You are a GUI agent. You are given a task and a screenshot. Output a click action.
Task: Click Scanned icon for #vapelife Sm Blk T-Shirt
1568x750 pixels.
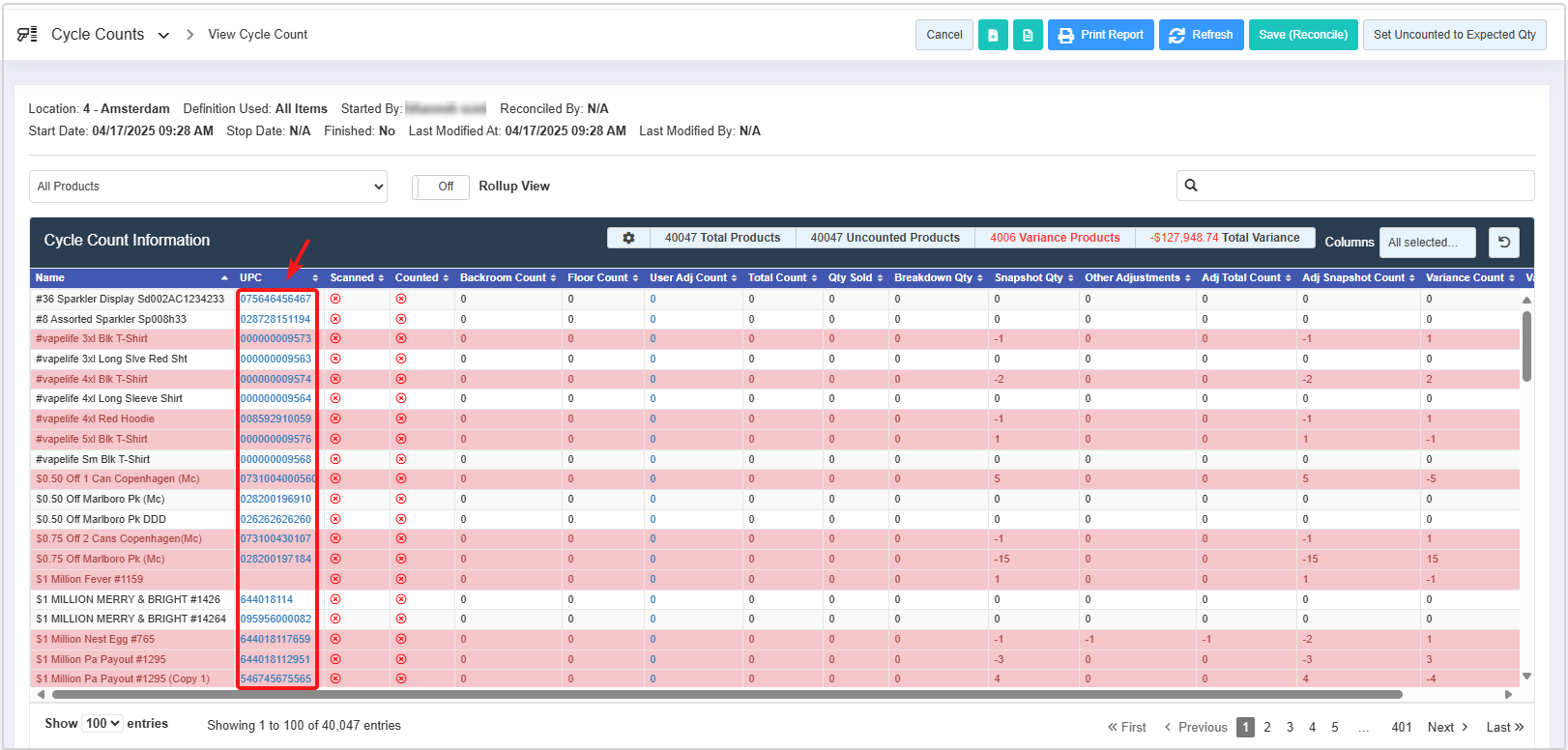pyautogui.click(x=335, y=459)
